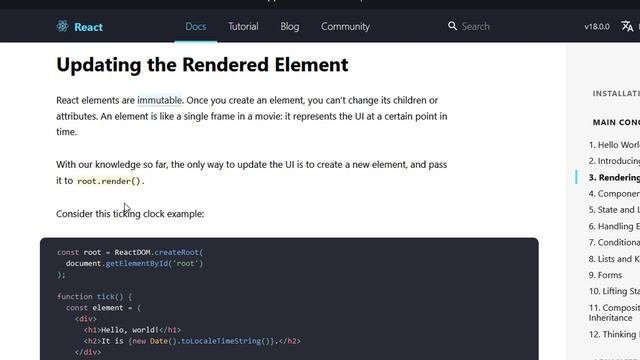Click the 'const root = ReactDOM.createRoot(' code line

coord(130,252)
